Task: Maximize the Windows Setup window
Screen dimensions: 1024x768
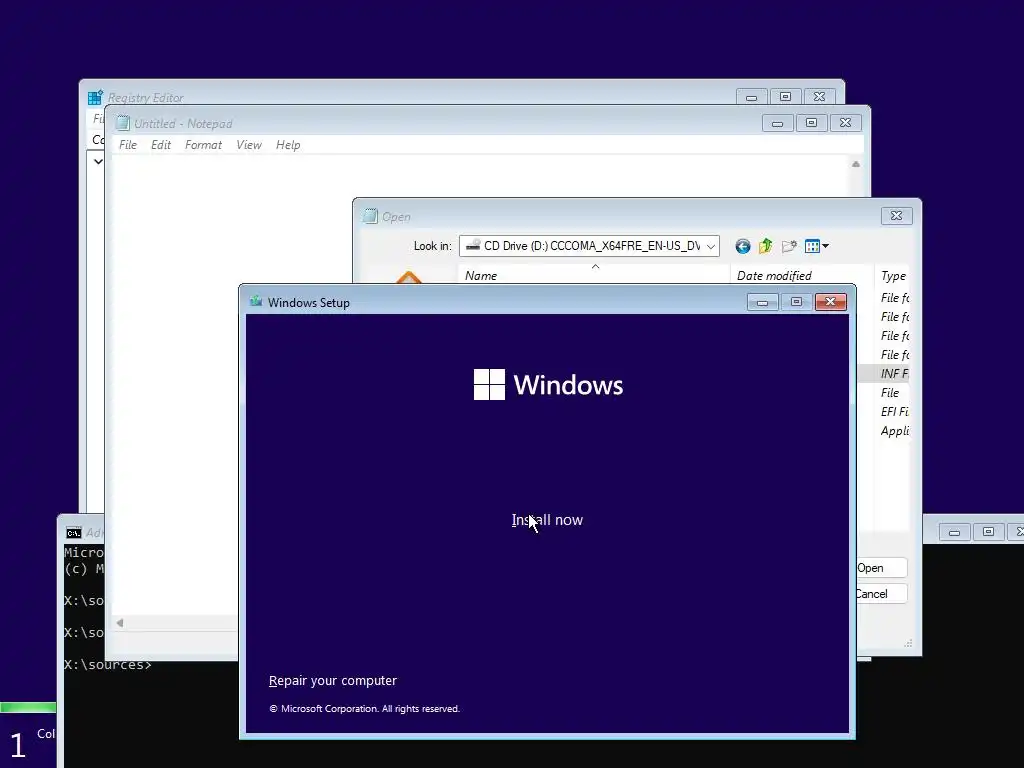Action: pos(796,302)
